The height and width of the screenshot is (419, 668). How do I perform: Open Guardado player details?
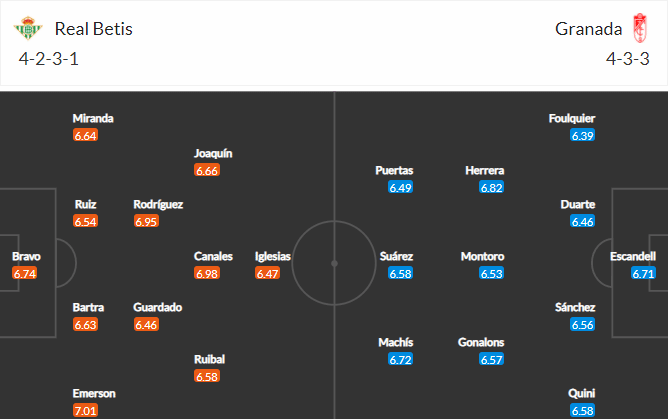pyautogui.click(x=158, y=307)
